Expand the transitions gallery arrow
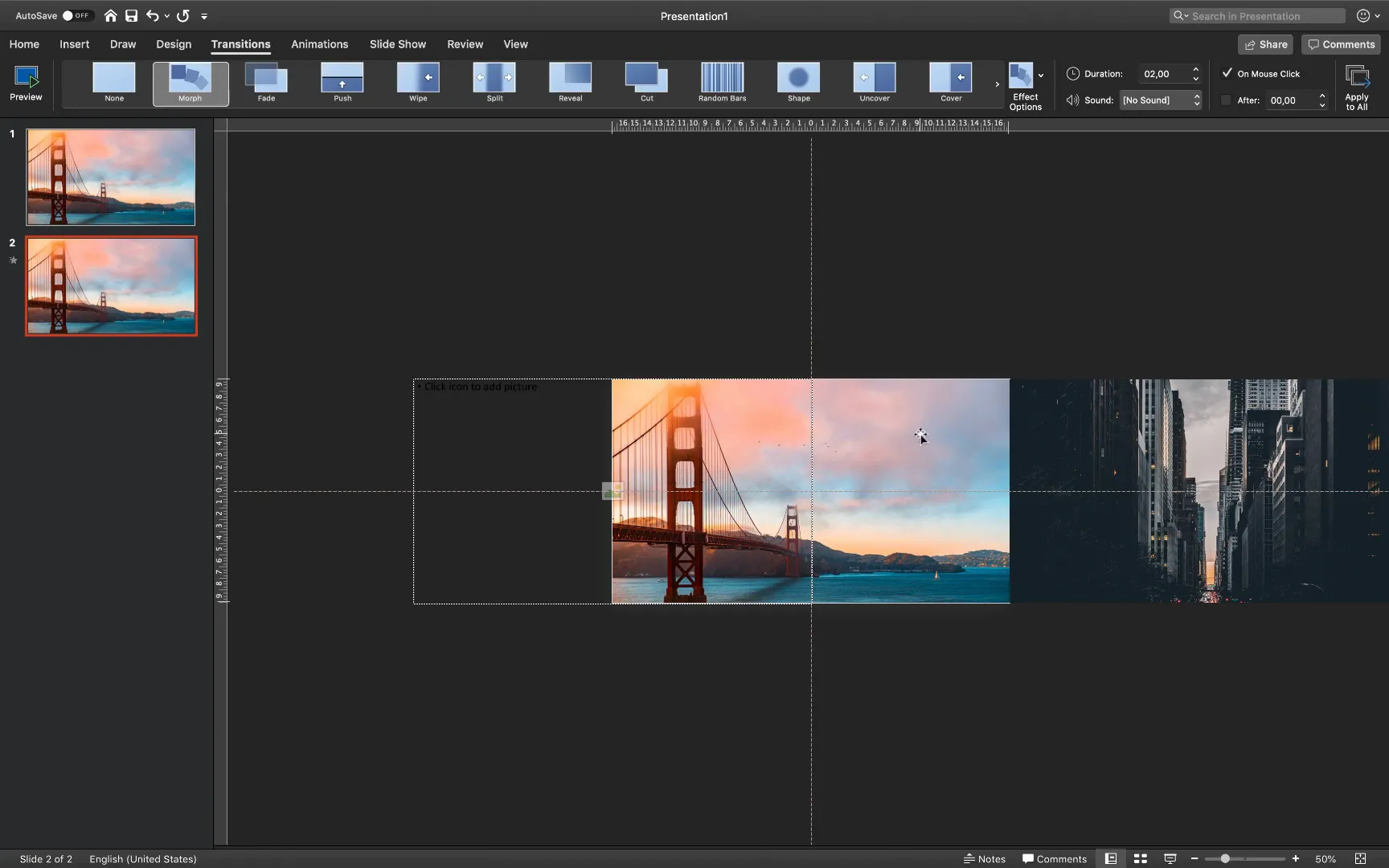Image resolution: width=1389 pixels, height=868 pixels. tap(997, 84)
